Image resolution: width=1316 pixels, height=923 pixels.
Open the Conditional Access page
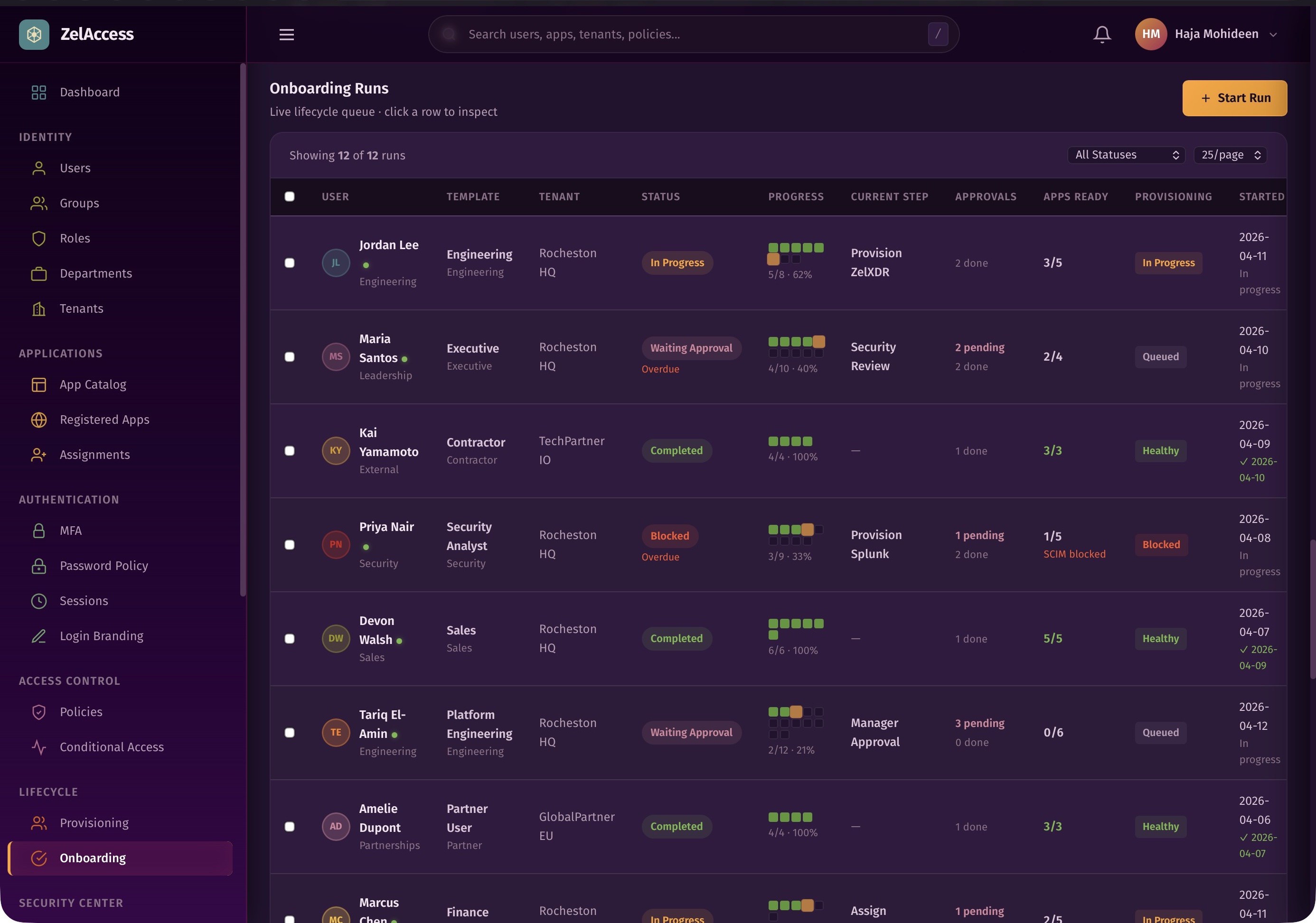(111, 746)
